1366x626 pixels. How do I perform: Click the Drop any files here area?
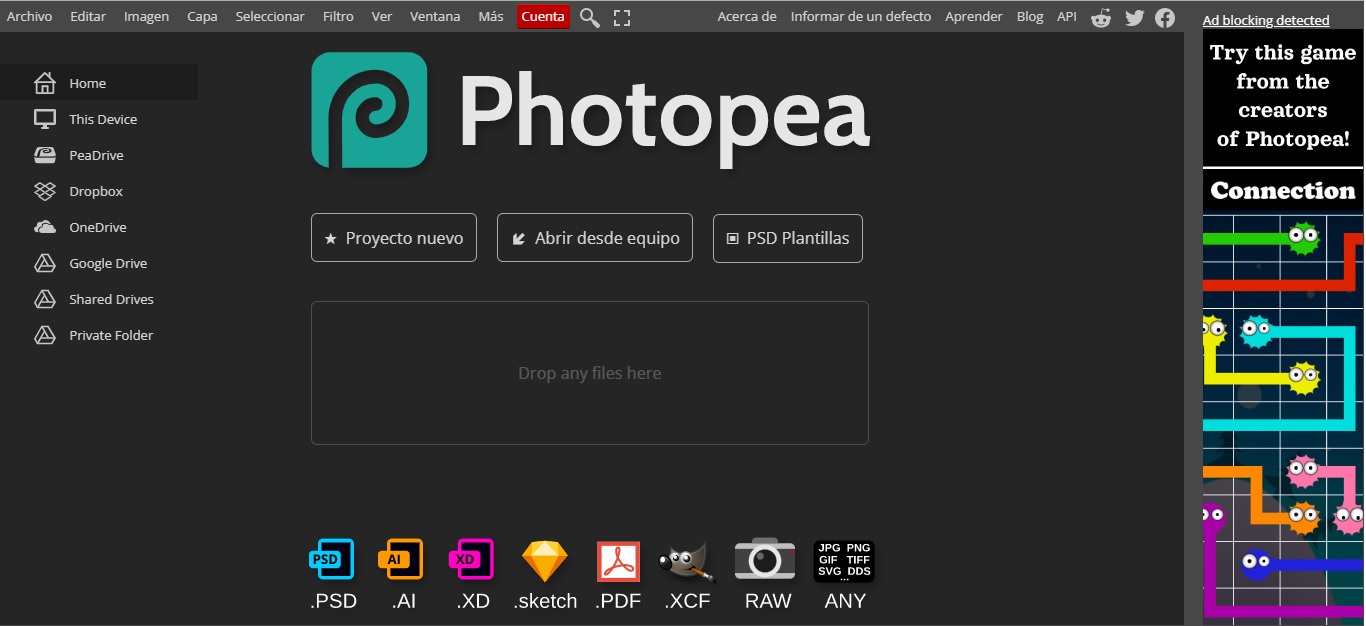tap(590, 373)
